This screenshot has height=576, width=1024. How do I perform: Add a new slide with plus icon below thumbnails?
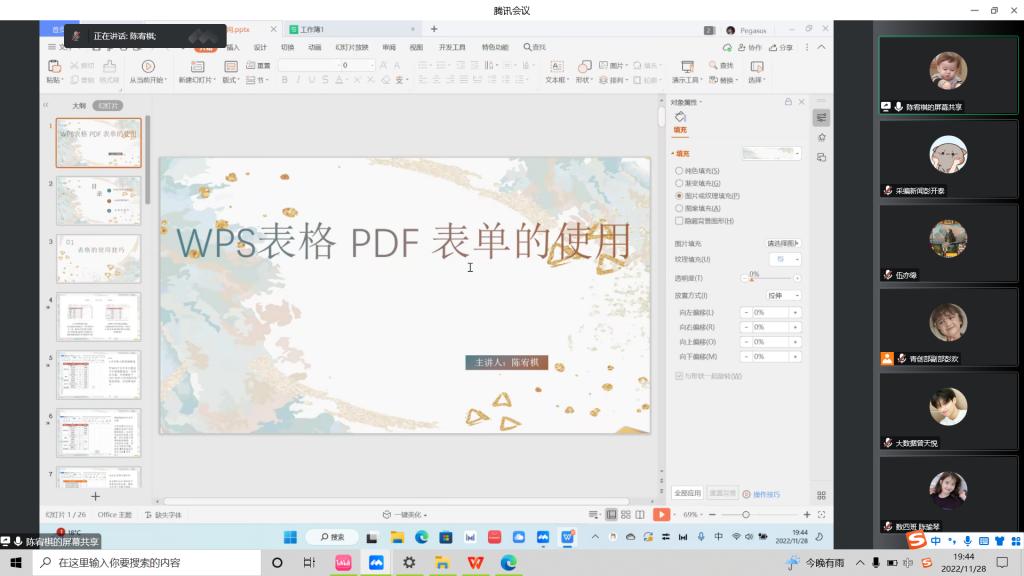click(95, 496)
